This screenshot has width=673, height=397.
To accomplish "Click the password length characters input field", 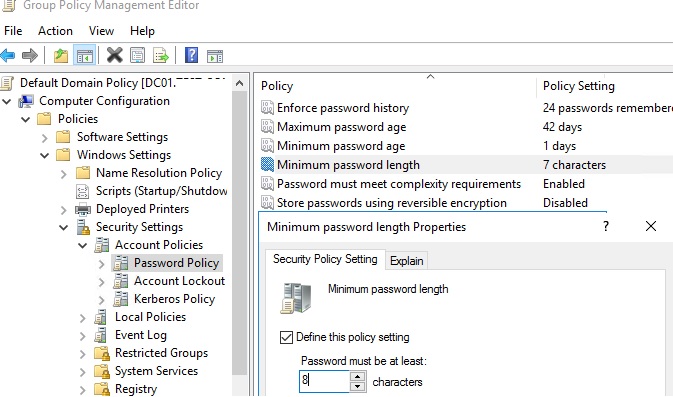I will click(324, 381).
